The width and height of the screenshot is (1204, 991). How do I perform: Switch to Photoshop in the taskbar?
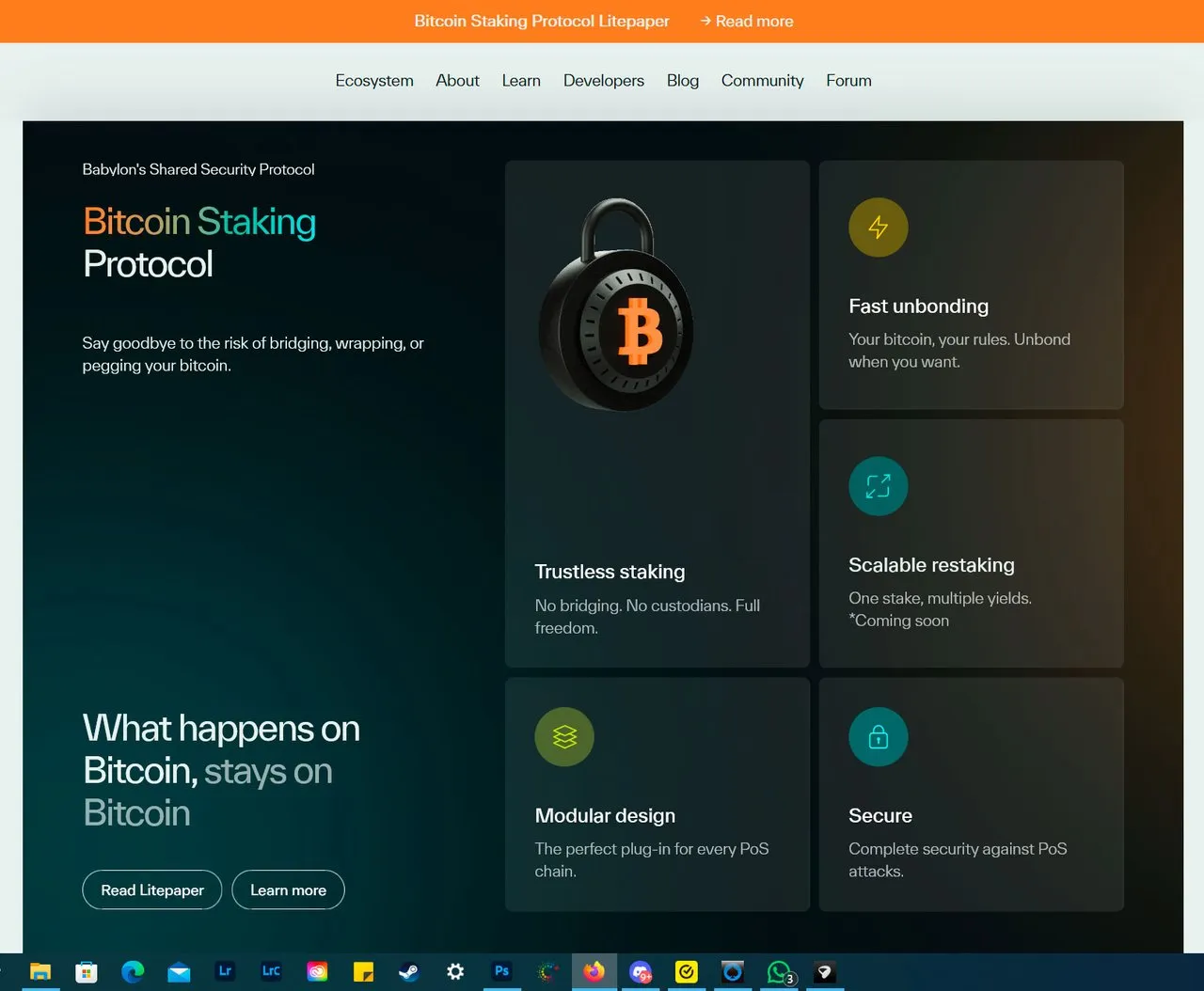point(501,972)
